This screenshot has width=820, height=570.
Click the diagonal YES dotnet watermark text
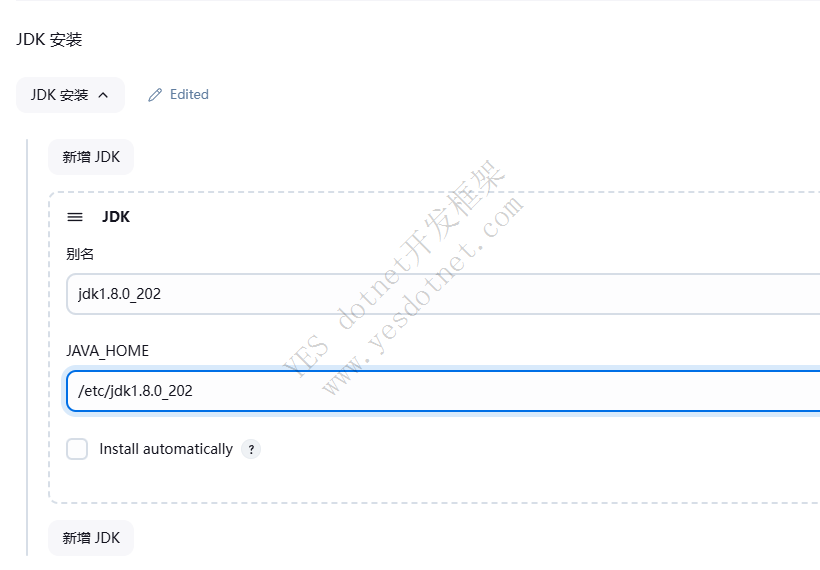(x=393, y=269)
